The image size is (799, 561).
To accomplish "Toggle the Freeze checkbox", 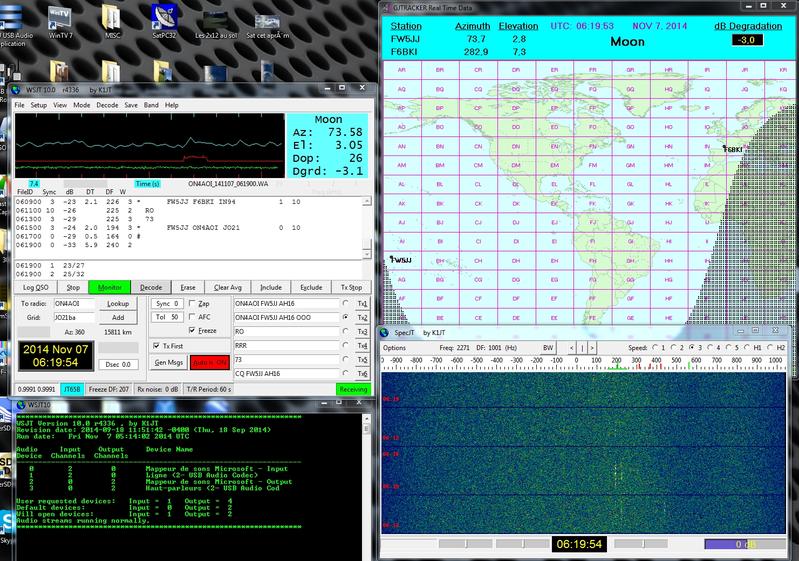I will 192,330.
